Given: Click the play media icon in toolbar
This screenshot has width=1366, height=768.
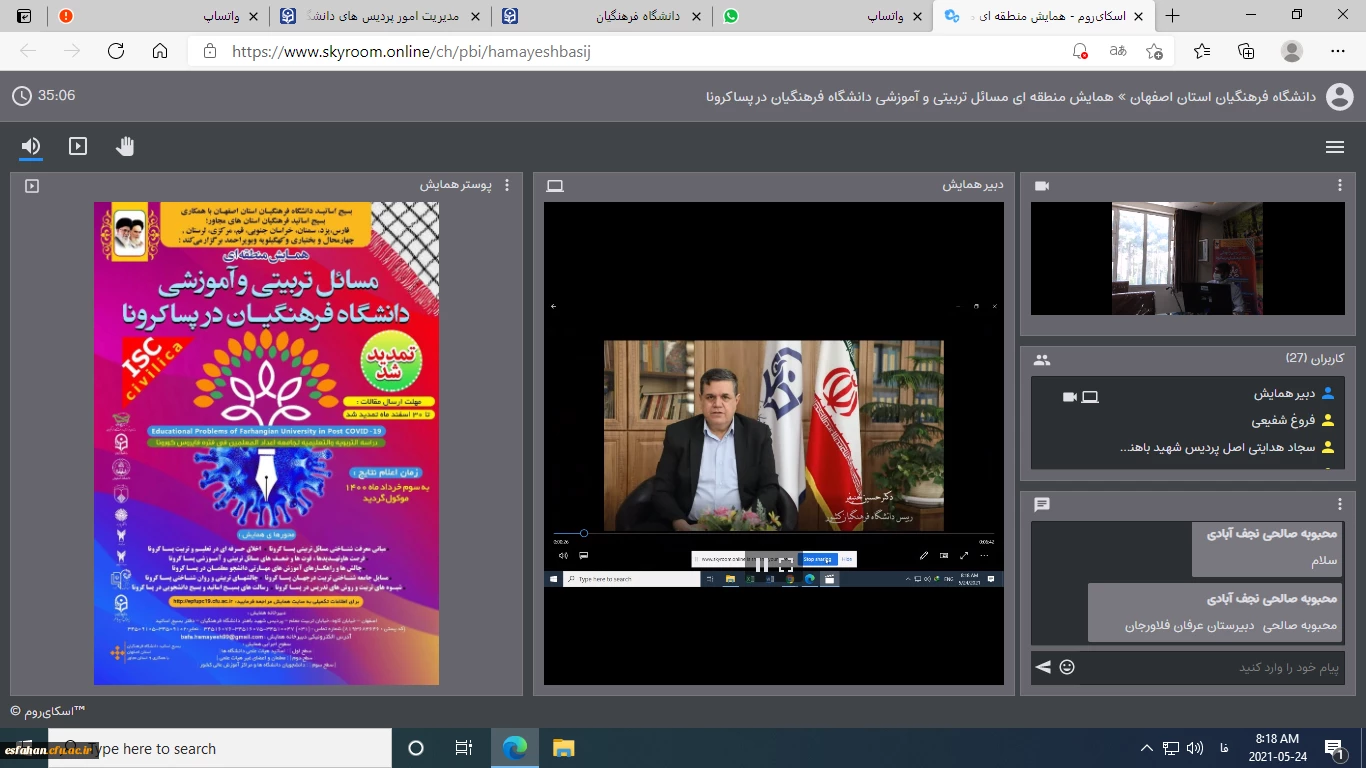Looking at the screenshot, I should [78, 147].
